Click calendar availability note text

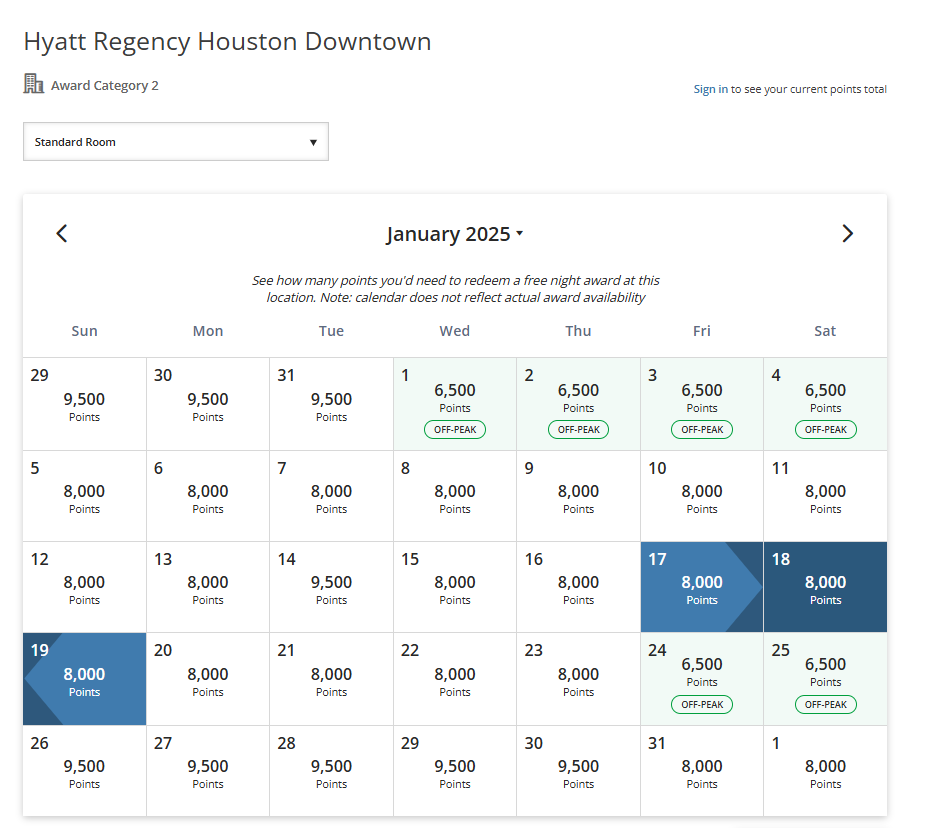[x=456, y=288]
